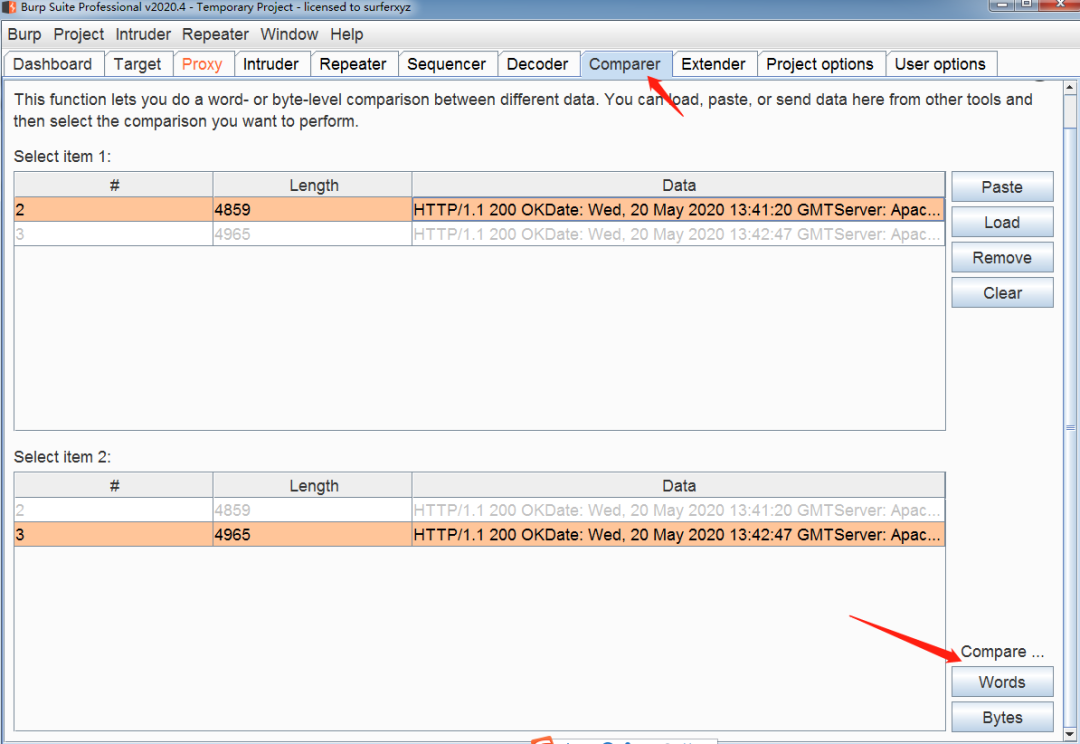
Task: Click Length 4859 cell in item 1 table
Action: 313,209
